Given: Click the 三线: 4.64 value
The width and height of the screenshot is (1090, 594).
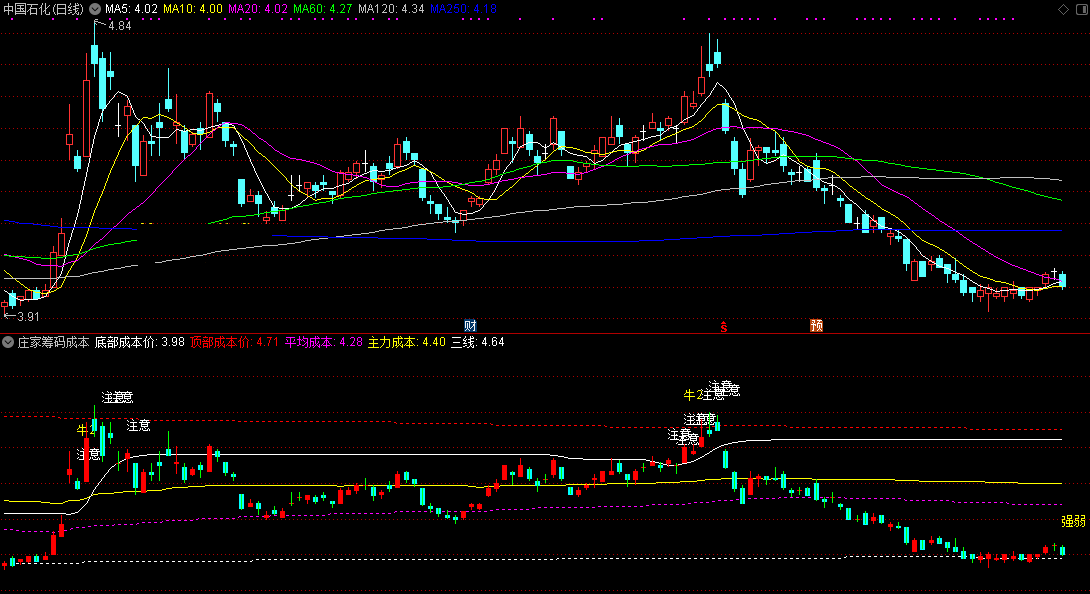Looking at the screenshot, I should click(x=478, y=342).
